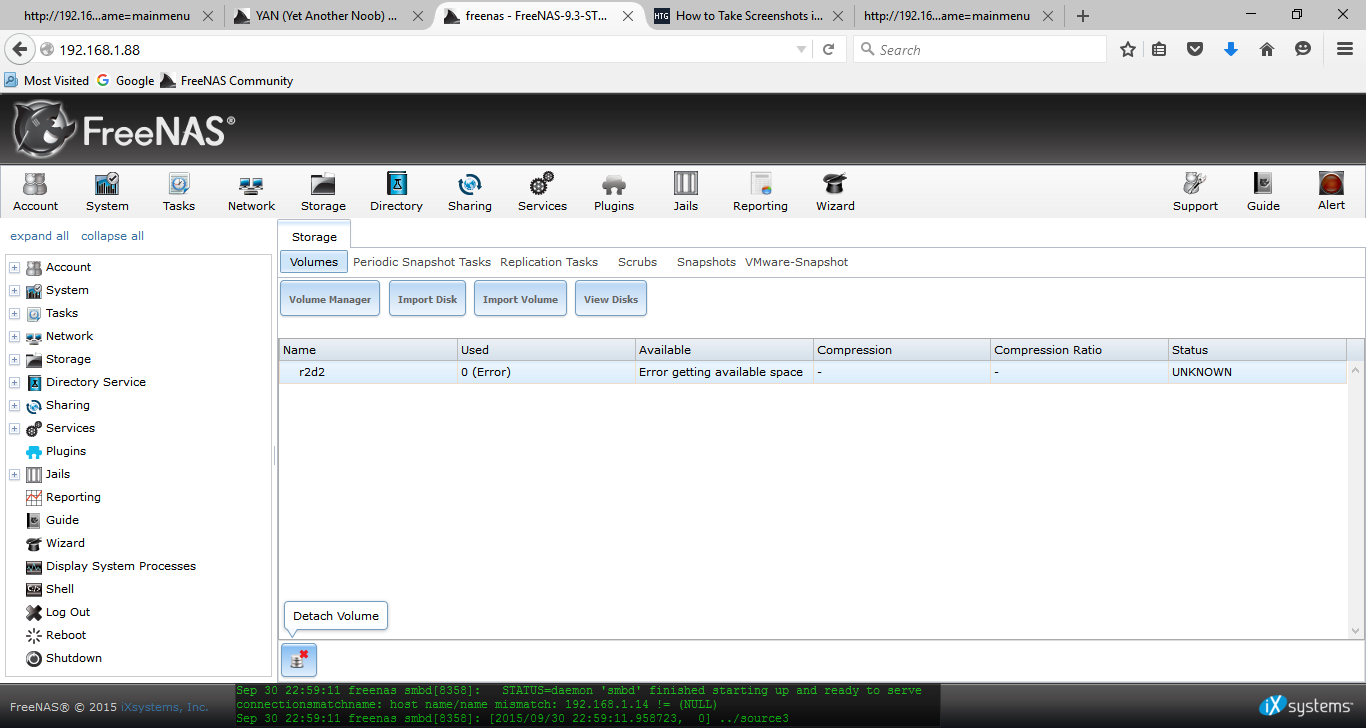This screenshot has width=1366, height=728.
Task: Open a new browser tab
Action: click(x=1082, y=16)
